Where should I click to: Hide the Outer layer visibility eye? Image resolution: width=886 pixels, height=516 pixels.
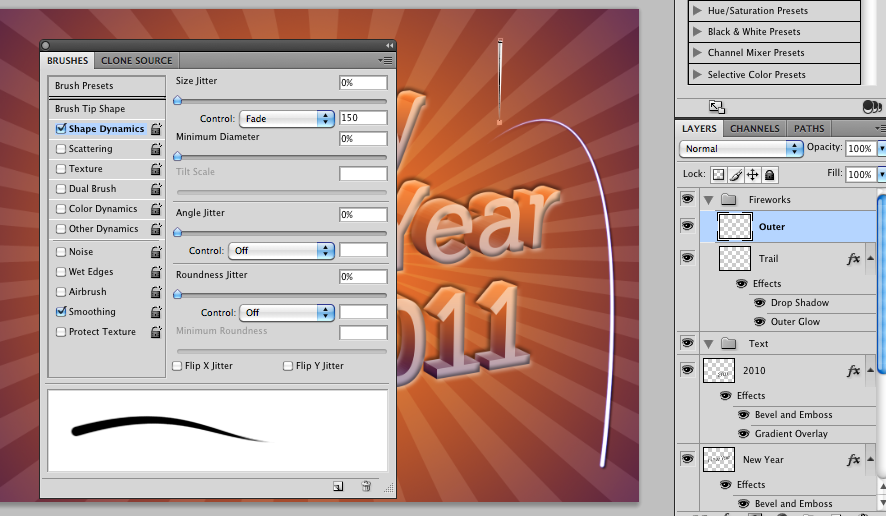[x=687, y=226]
